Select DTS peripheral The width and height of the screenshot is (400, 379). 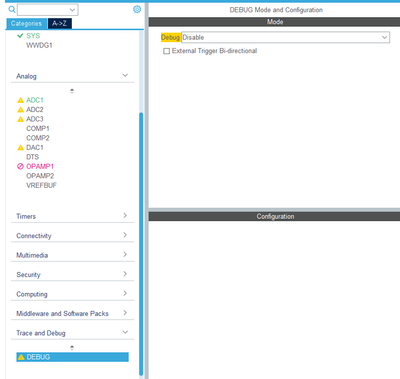click(x=32, y=157)
